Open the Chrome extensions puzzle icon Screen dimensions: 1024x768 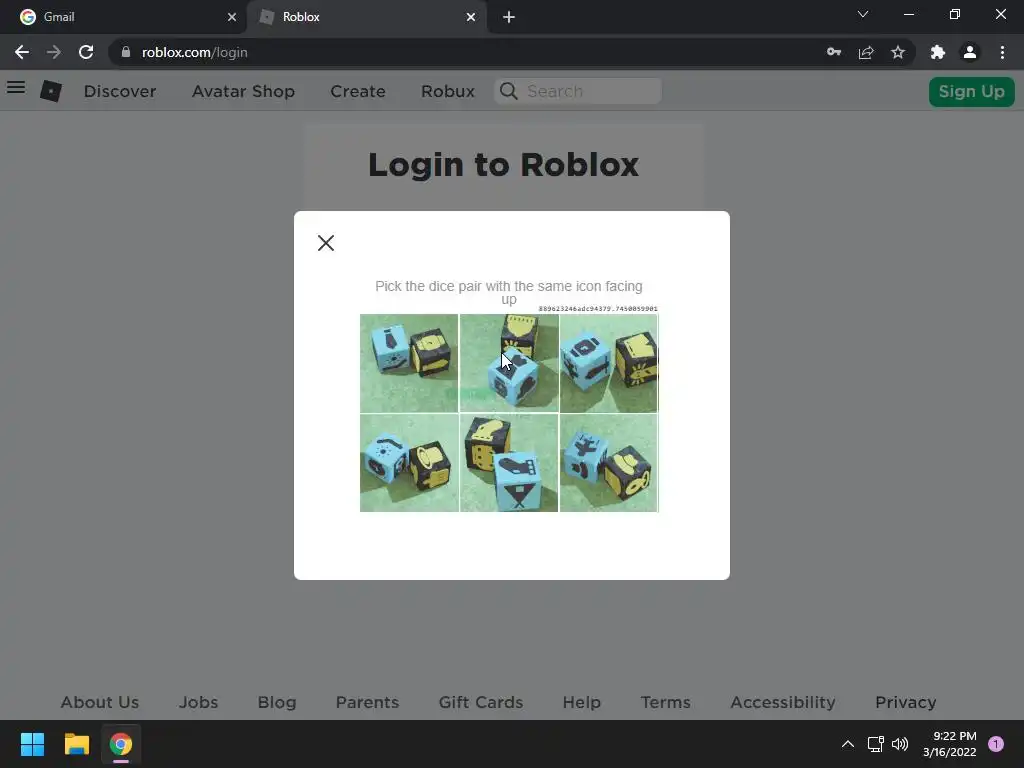click(938, 52)
